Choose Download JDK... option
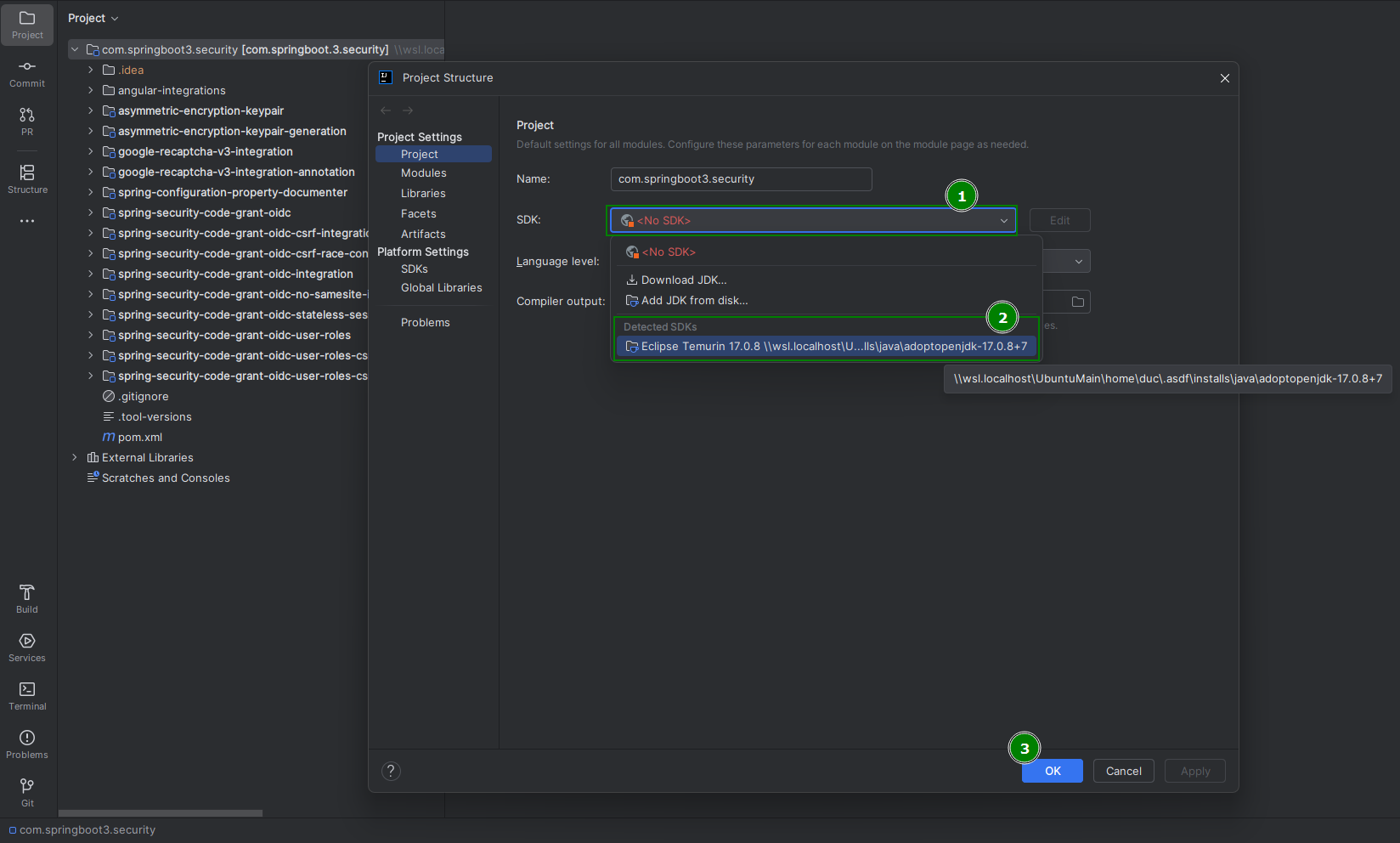 pyautogui.click(x=827, y=280)
